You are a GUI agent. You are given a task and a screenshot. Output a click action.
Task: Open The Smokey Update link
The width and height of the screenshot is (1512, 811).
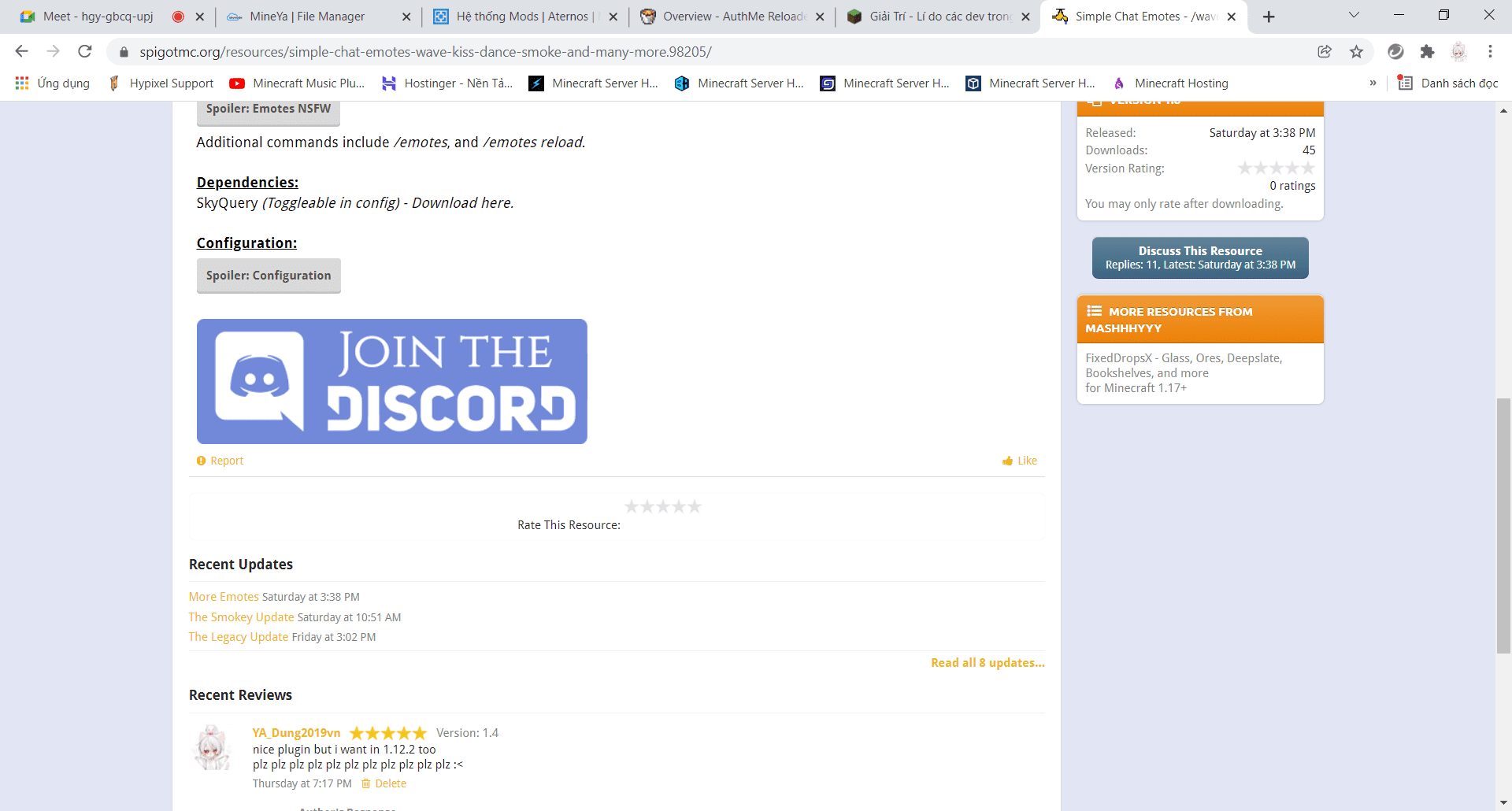coord(241,617)
